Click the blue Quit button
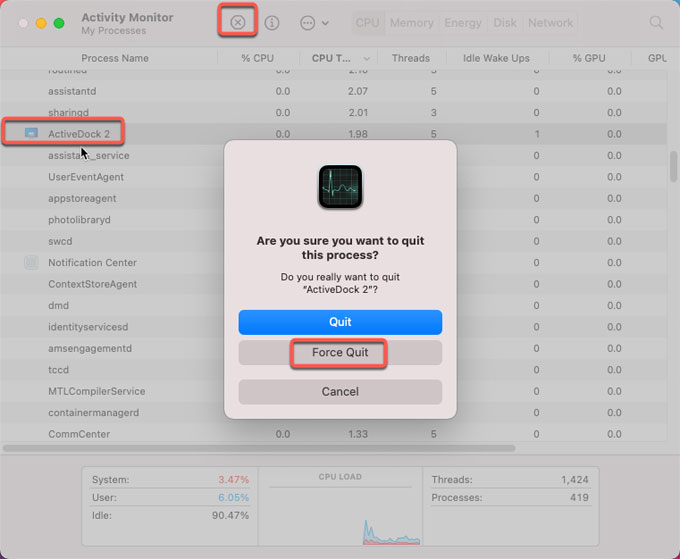Screen dimensions: 680x559 [x=340, y=322]
